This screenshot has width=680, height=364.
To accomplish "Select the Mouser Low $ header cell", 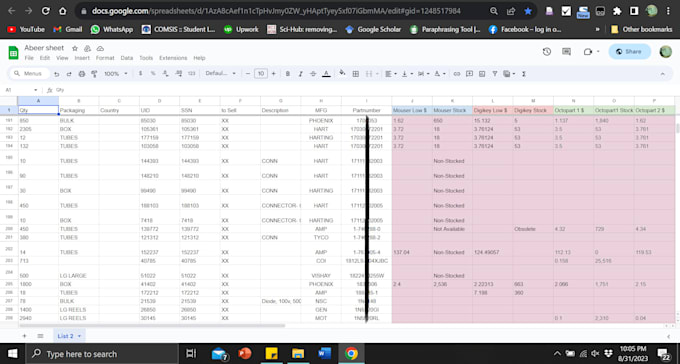I will tap(412, 111).
